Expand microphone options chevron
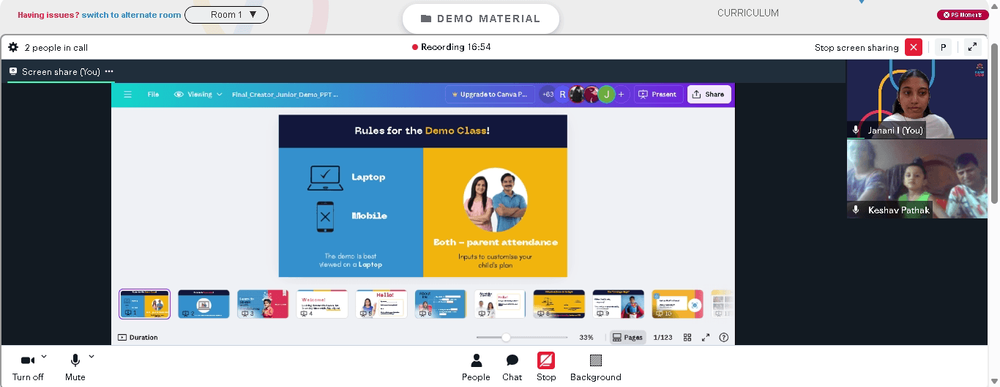 pyautogui.click(x=91, y=356)
